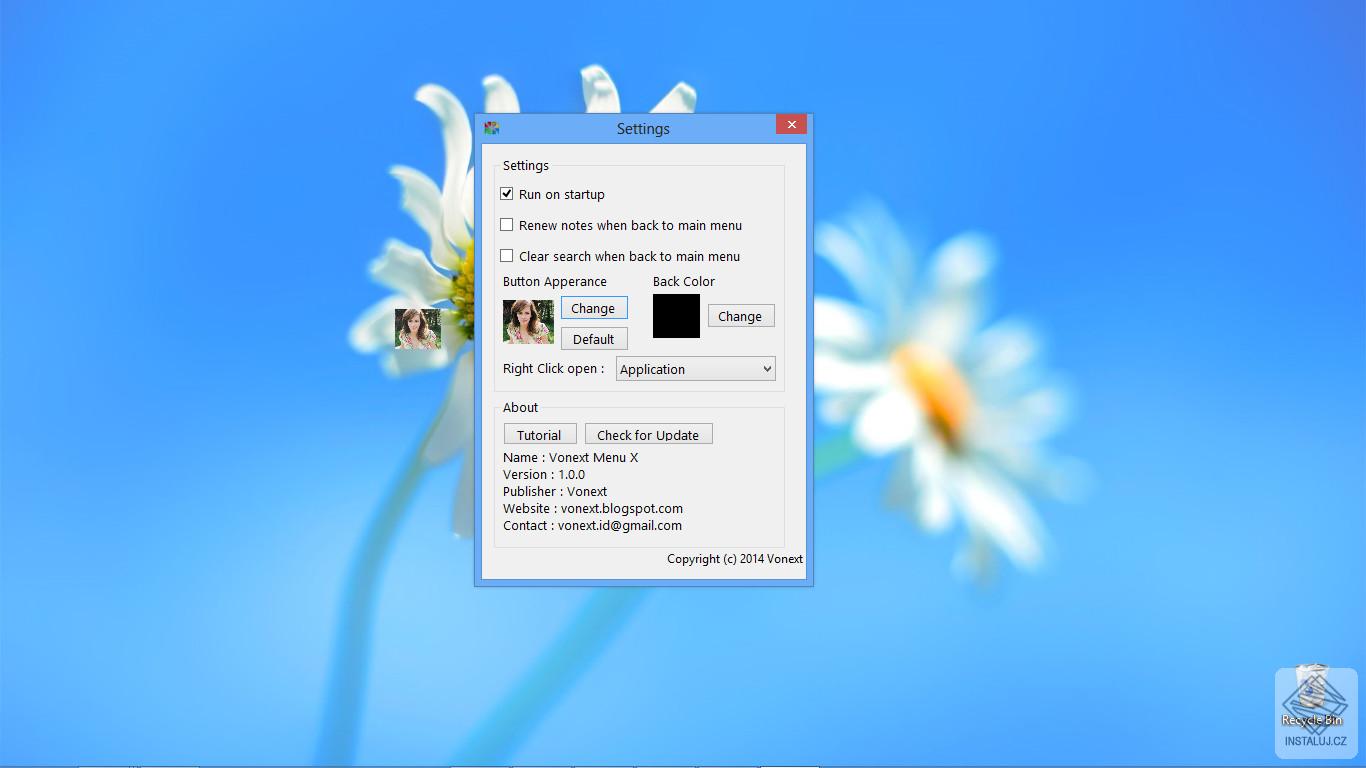Open the Tutorial
Image resolution: width=1366 pixels, height=768 pixels.
click(x=540, y=435)
